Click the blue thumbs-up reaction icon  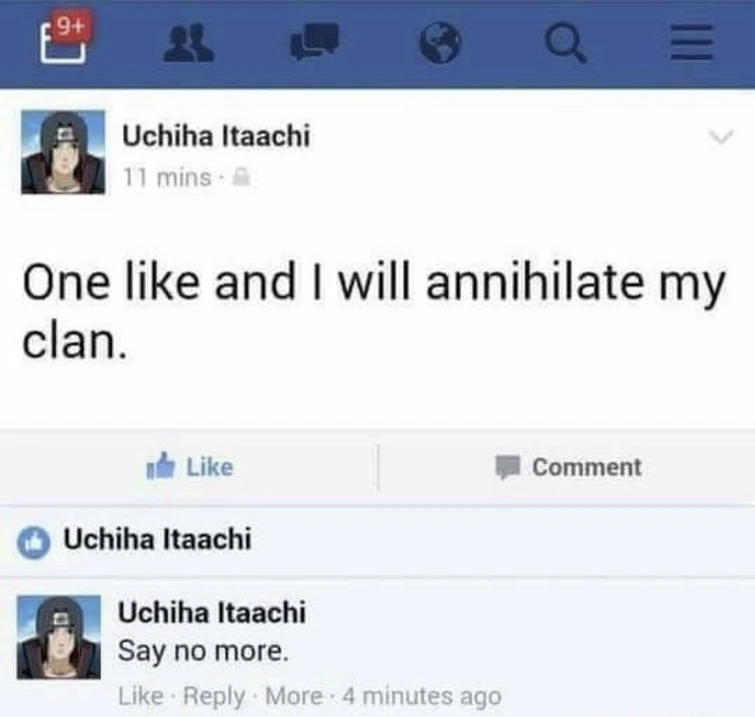point(35,540)
